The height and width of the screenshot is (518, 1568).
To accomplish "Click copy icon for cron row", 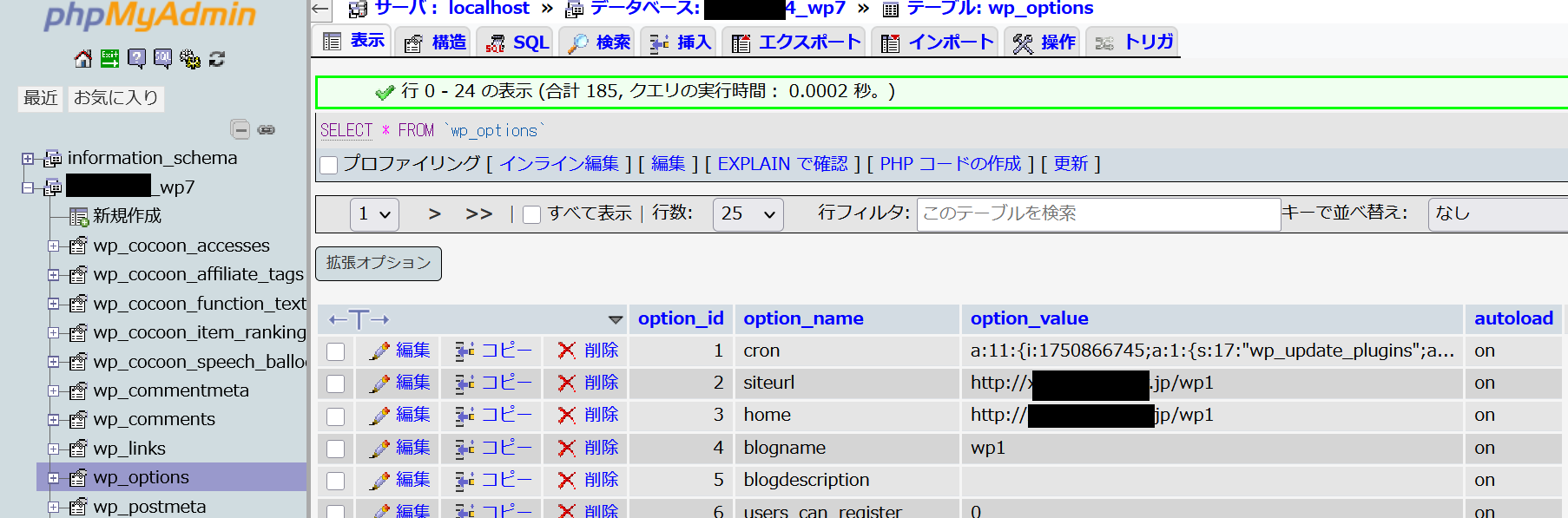I will click(464, 351).
